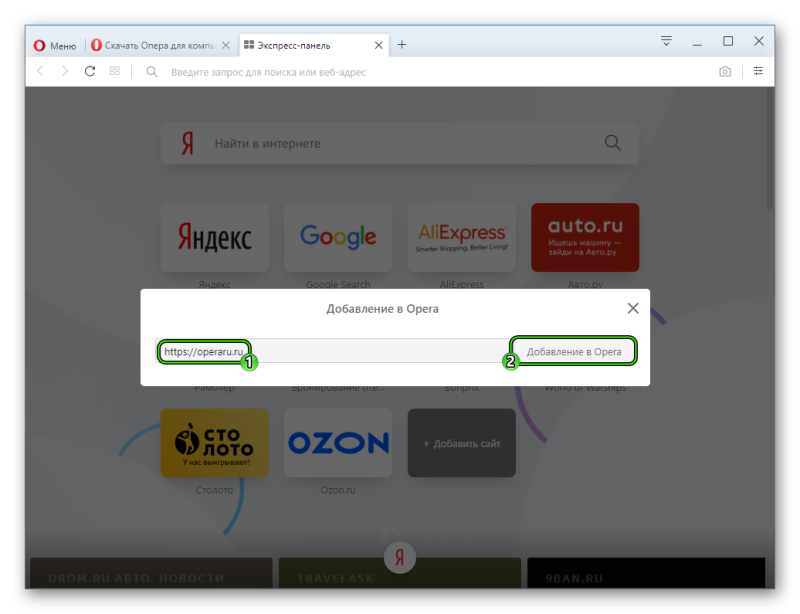This screenshot has width=800, height=614.
Task: Open the AliExpress speed dial tile
Action: coord(462,237)
